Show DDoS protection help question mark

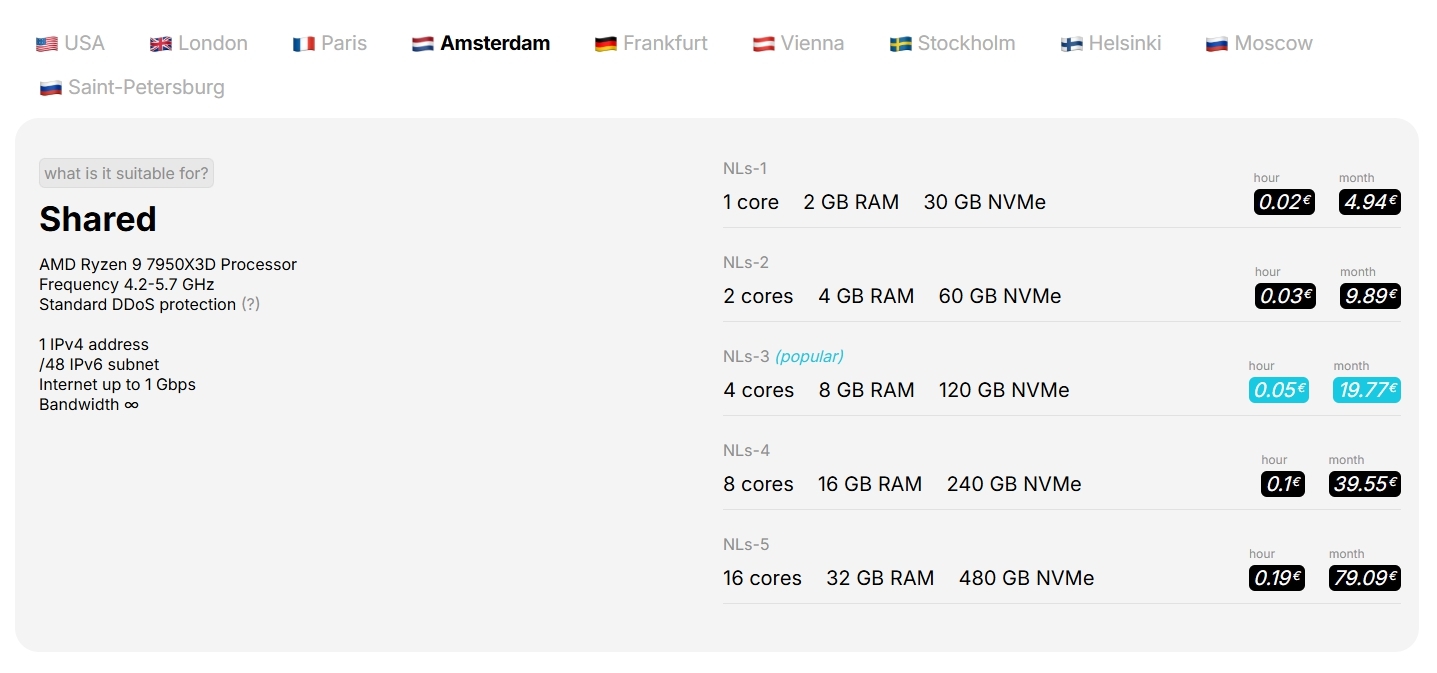coord(250,304)
